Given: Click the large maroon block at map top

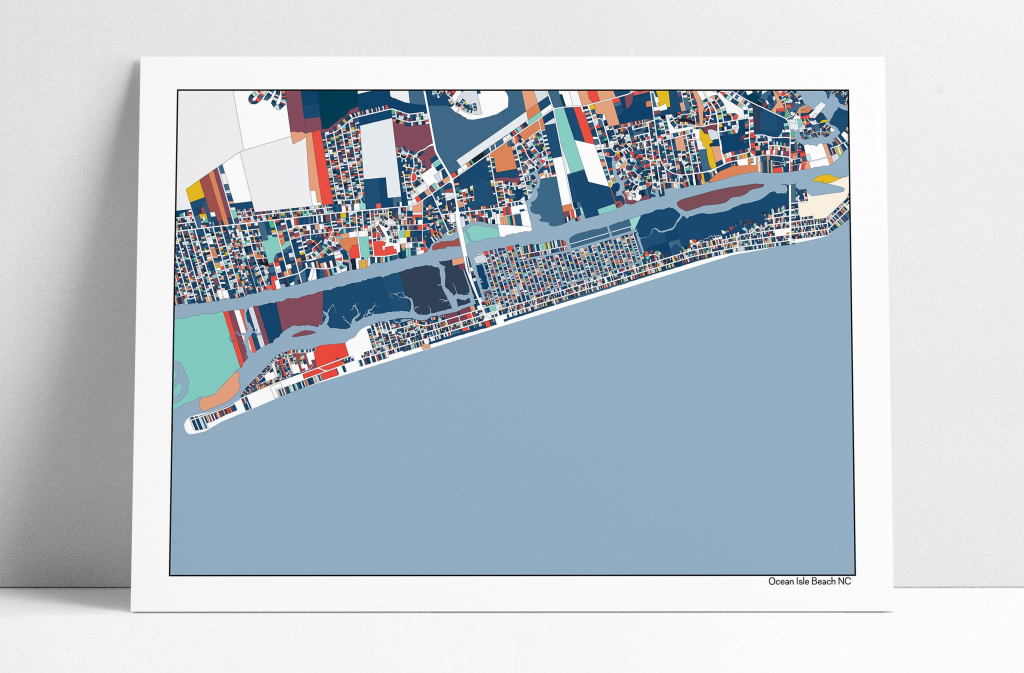Looking at the screenshot, I should [300, 108].
